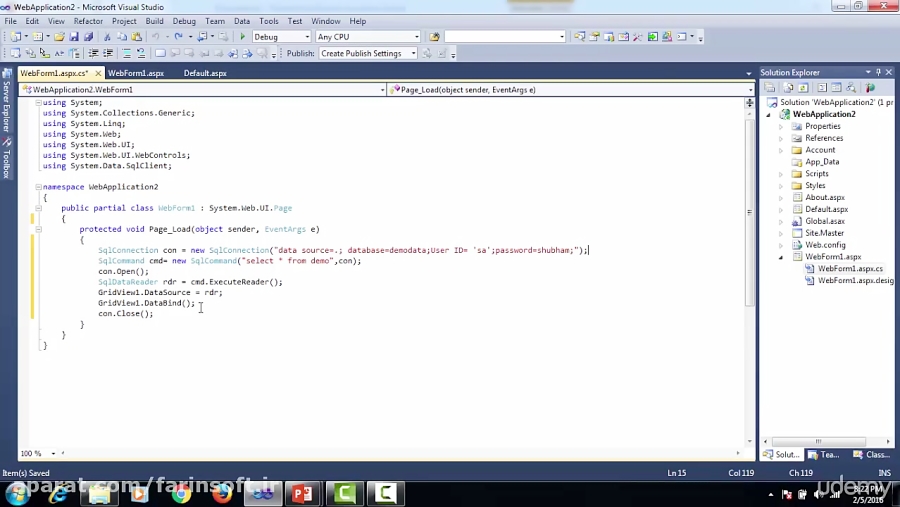The image size is (900, 507).
Task: Click the Paste clipboard icon
Action: pyautogui.click(x=137, y=37)
